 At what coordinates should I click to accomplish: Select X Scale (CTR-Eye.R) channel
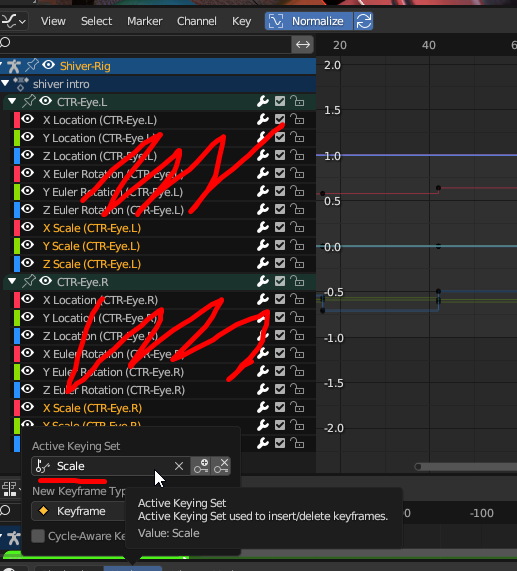92,408
